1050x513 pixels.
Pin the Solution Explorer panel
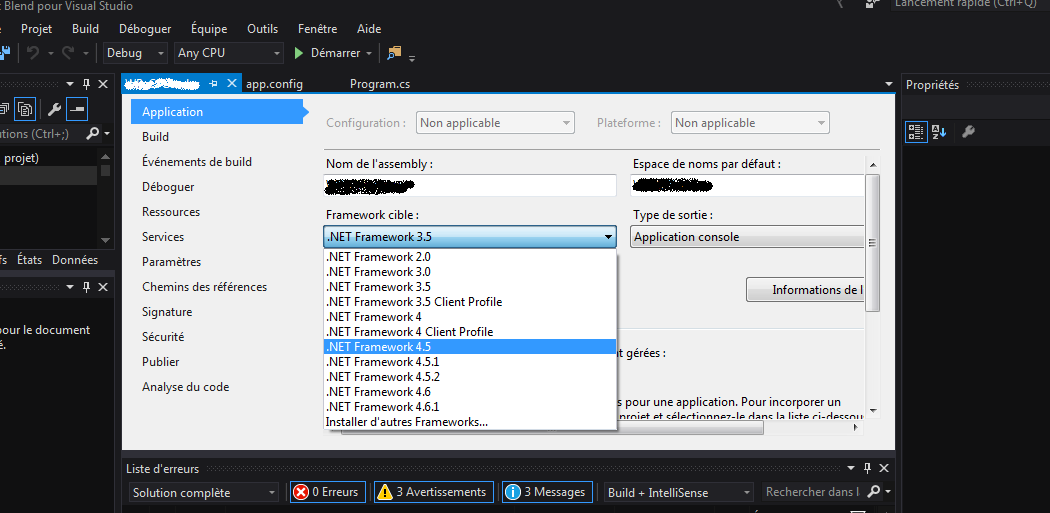[x=86, y=84]
